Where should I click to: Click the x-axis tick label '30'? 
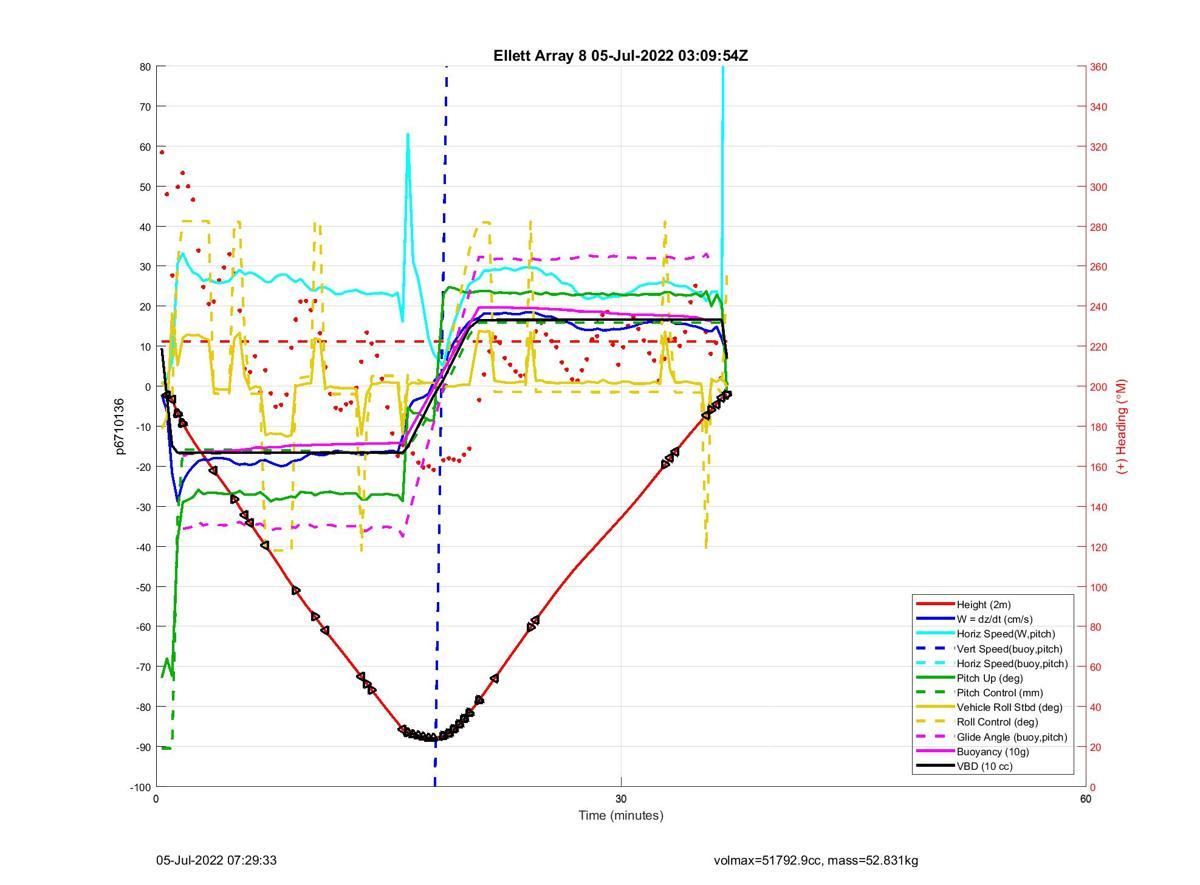[621, 799]
